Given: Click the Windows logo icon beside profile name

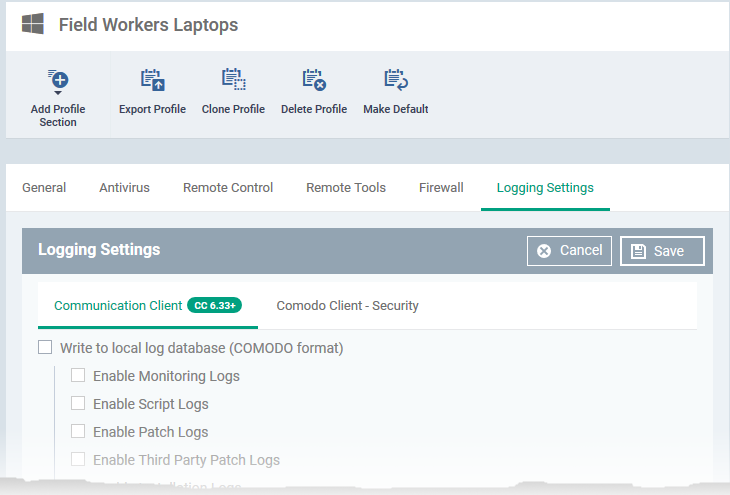Looking at the screenshot, I should (x=33, y=24).
